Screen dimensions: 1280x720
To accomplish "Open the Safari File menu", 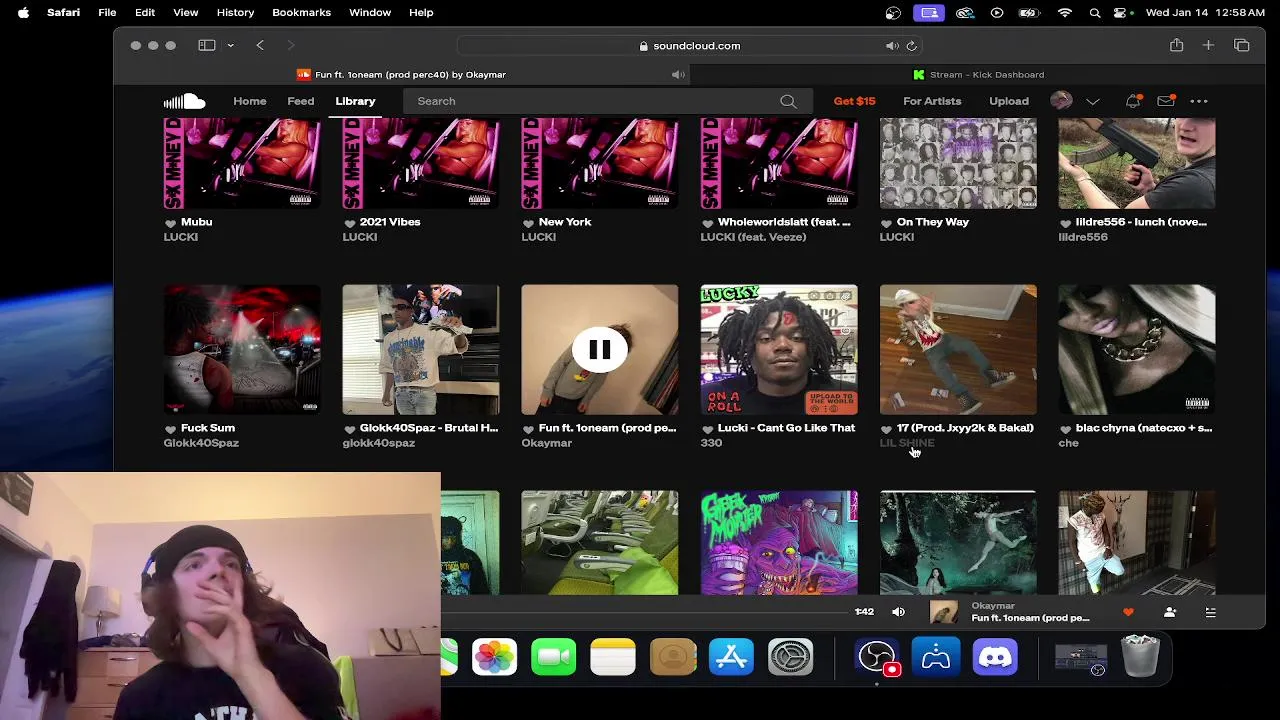I will 107,12.
